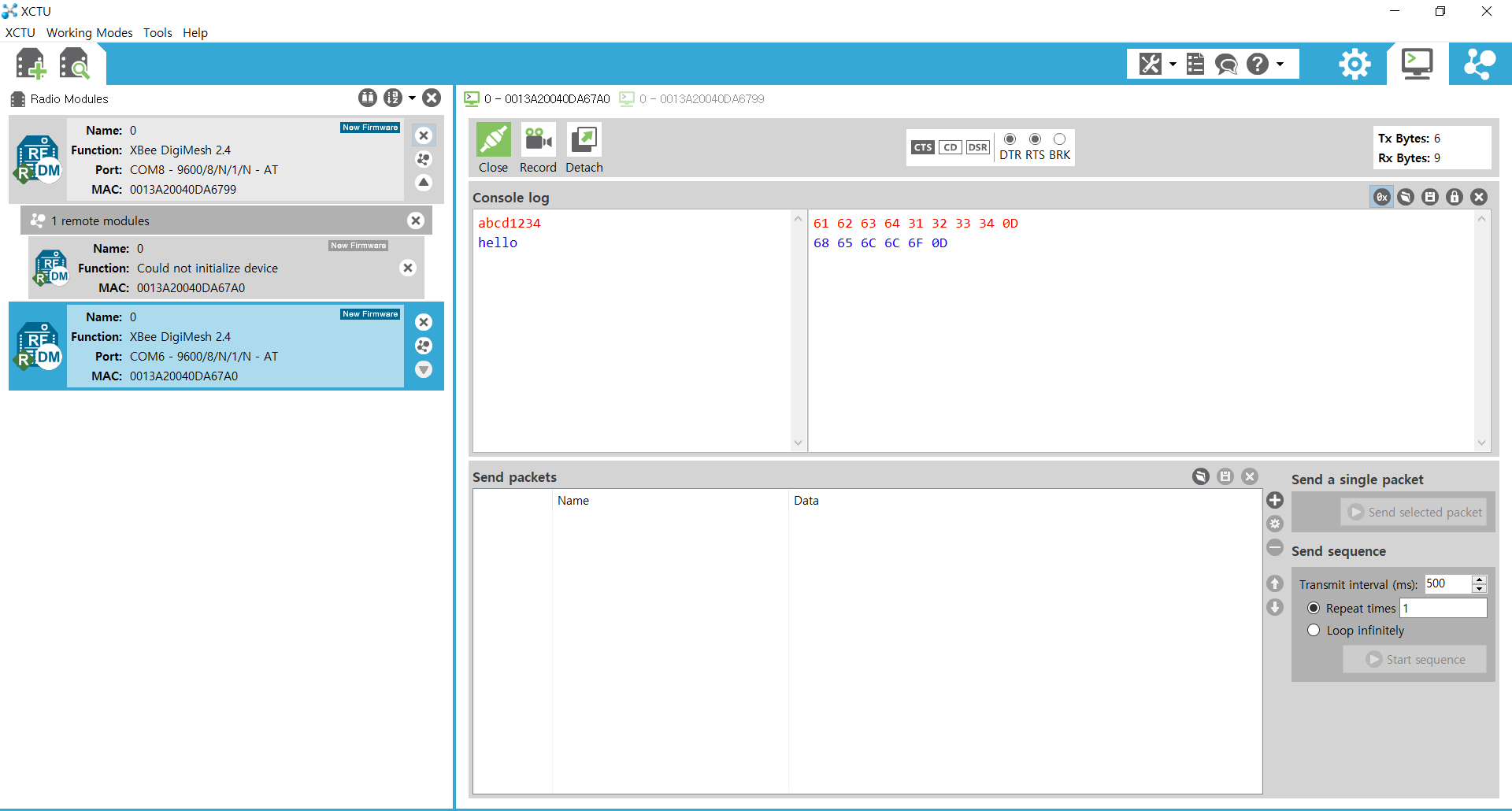Load a packets list in Send packets
The height and width of the screenshot is (811, 1512).
coord(1201,476)
